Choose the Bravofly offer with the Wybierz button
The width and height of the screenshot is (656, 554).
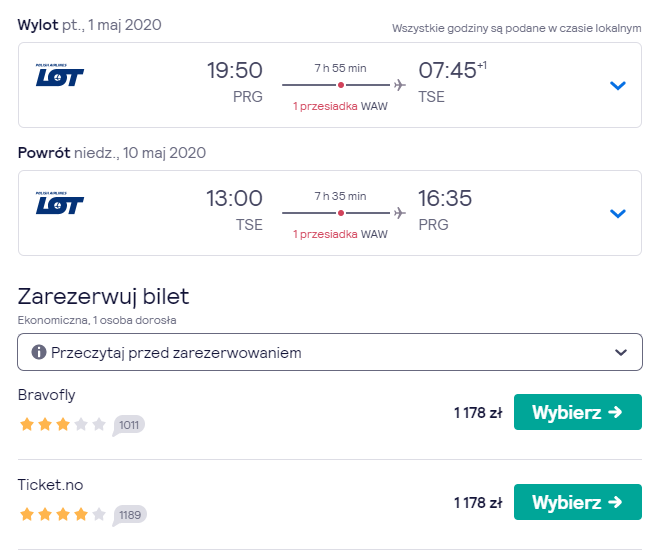coord(577,412)
